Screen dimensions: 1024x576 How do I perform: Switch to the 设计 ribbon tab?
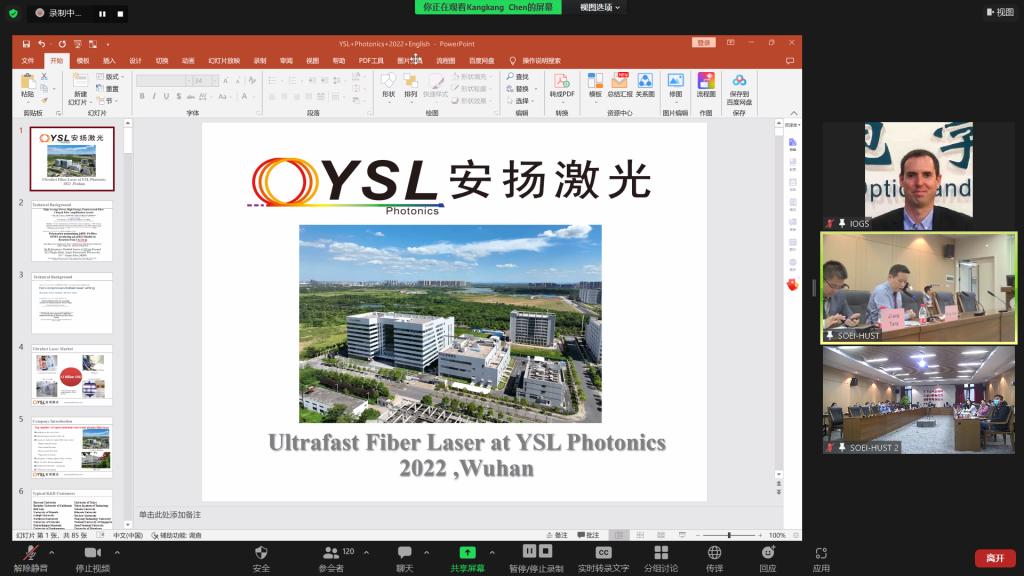click(135, 60)
